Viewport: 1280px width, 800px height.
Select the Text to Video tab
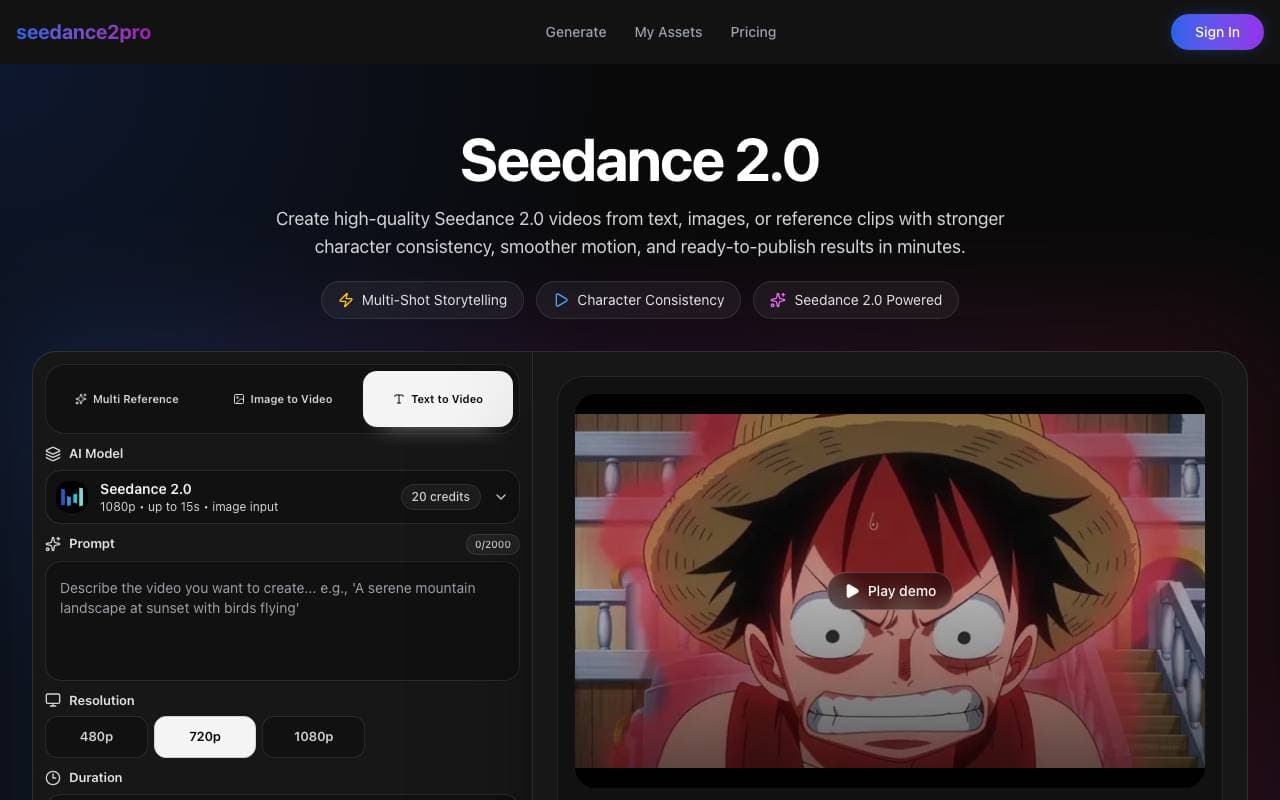(438, 399)
